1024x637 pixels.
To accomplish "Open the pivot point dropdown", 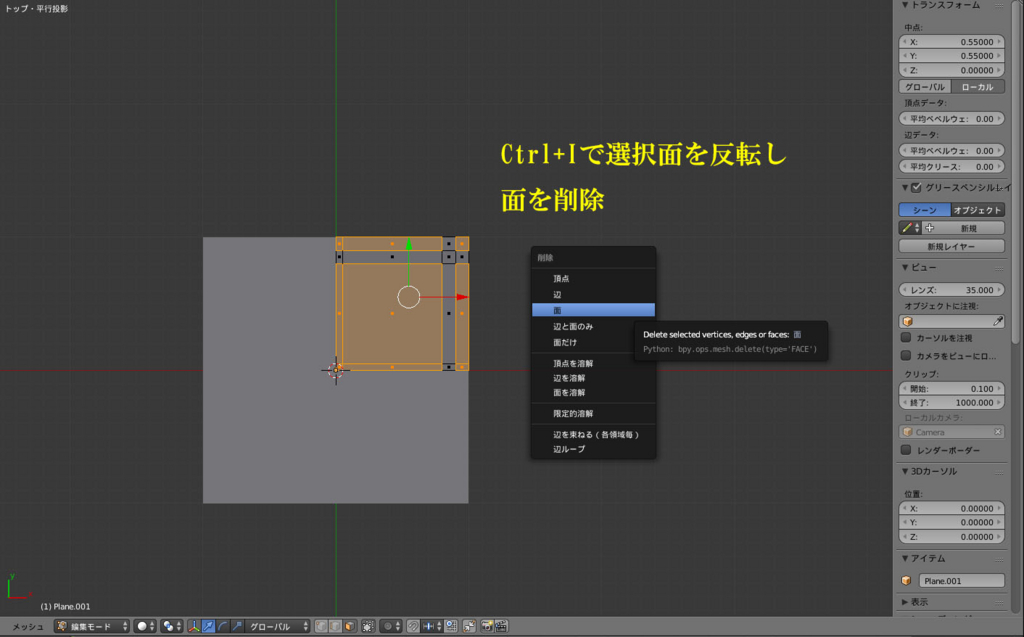I will [x=172, y=626].
